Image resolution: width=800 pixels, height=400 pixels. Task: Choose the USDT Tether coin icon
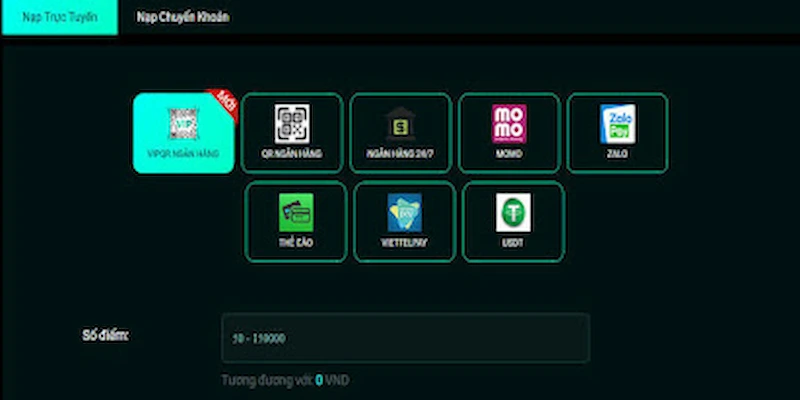513,212
